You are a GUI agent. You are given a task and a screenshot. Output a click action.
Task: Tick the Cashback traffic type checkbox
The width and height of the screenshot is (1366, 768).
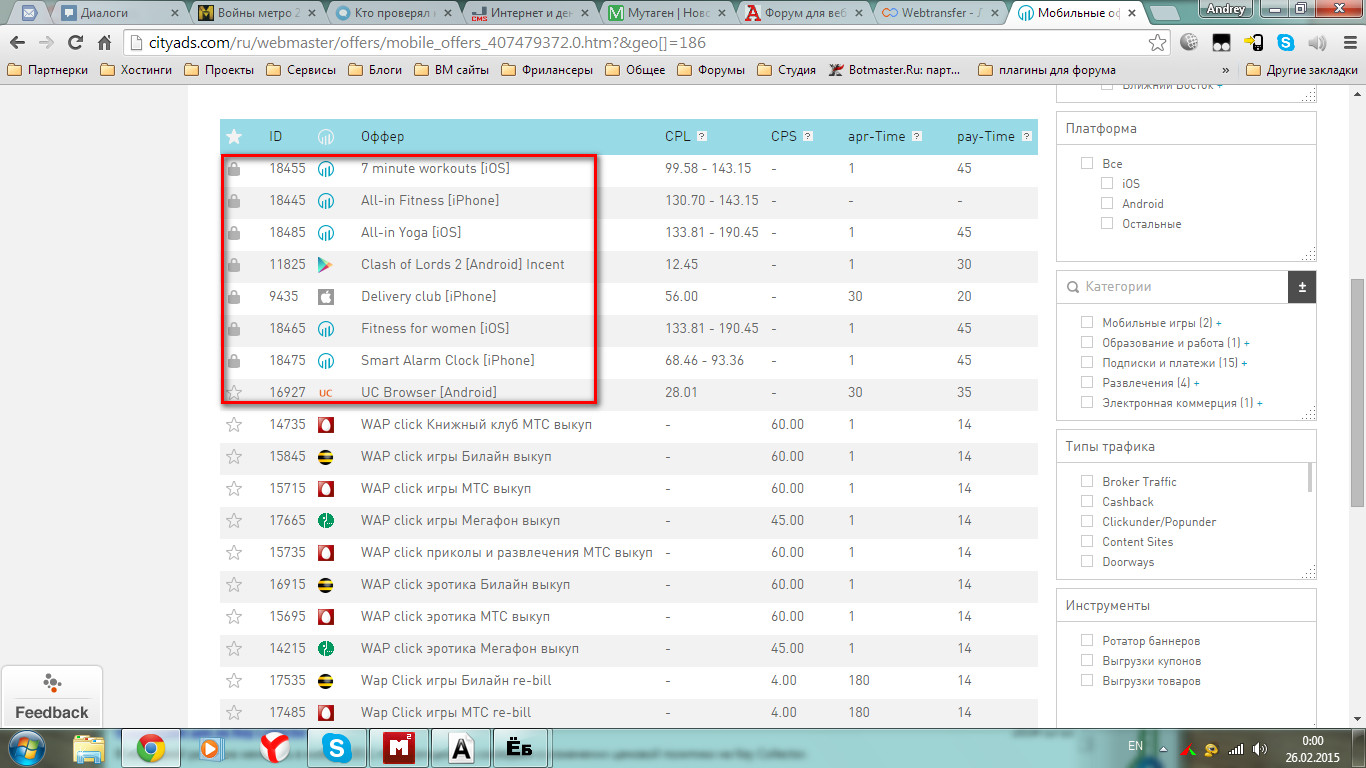(x=1087, y=502)
